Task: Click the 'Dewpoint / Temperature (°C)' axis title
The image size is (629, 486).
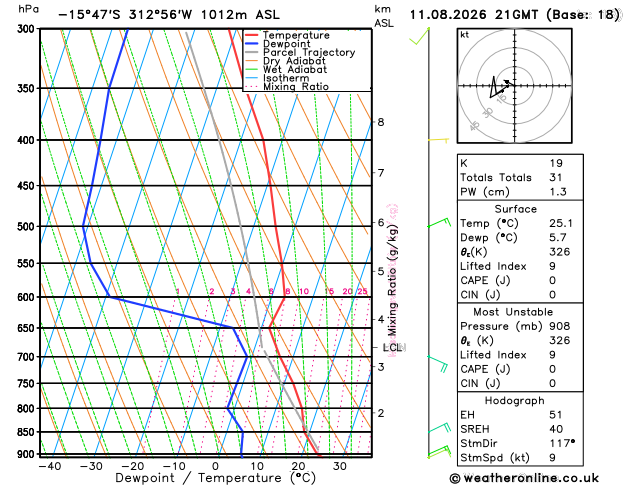Action: [x=215, y=478]
